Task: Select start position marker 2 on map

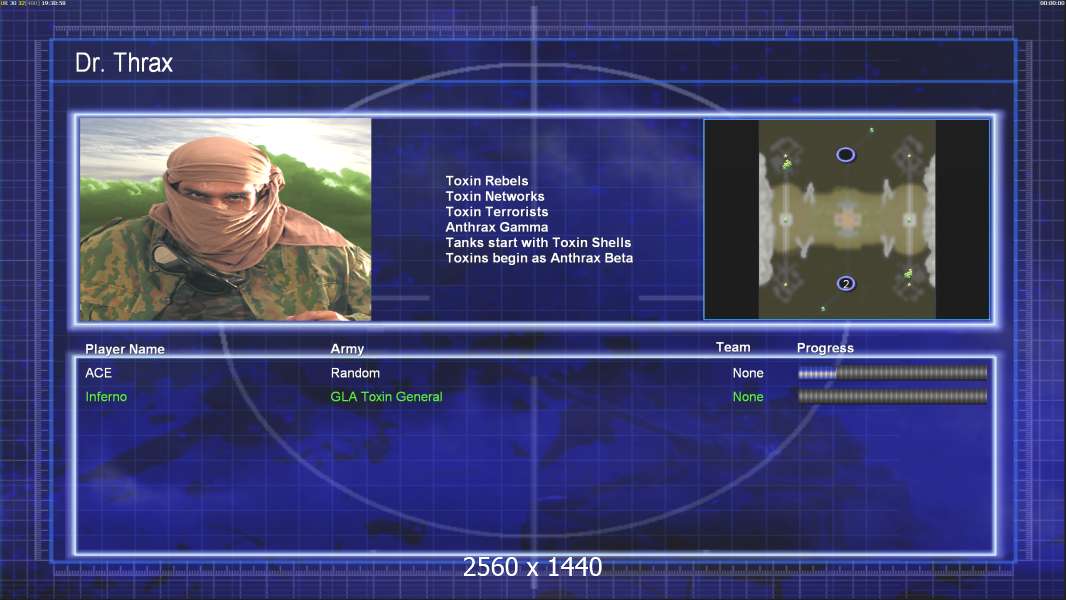Action: pyautogui.click(x=845, y=283)
